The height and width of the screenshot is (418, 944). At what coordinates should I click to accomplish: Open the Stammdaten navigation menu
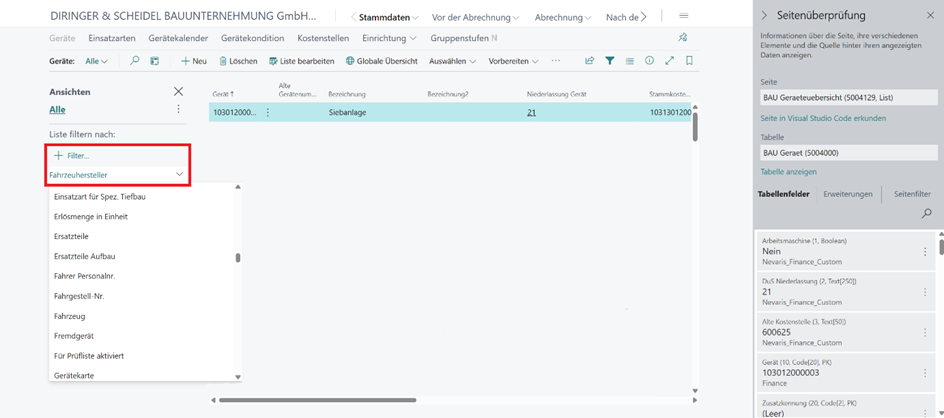385,17
